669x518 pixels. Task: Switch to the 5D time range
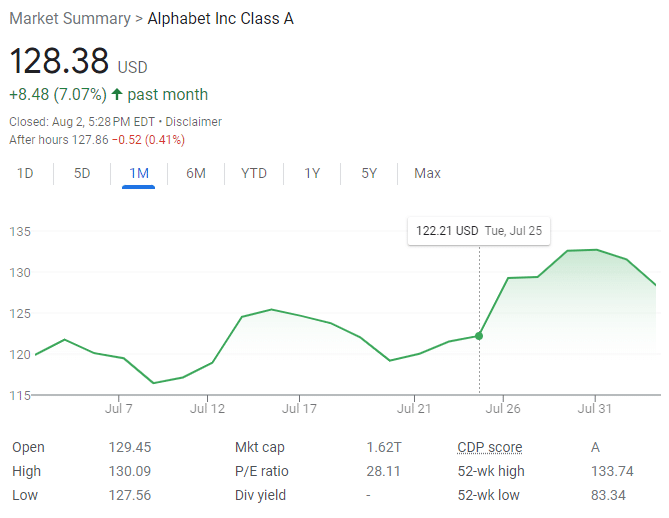coord(82,173)
